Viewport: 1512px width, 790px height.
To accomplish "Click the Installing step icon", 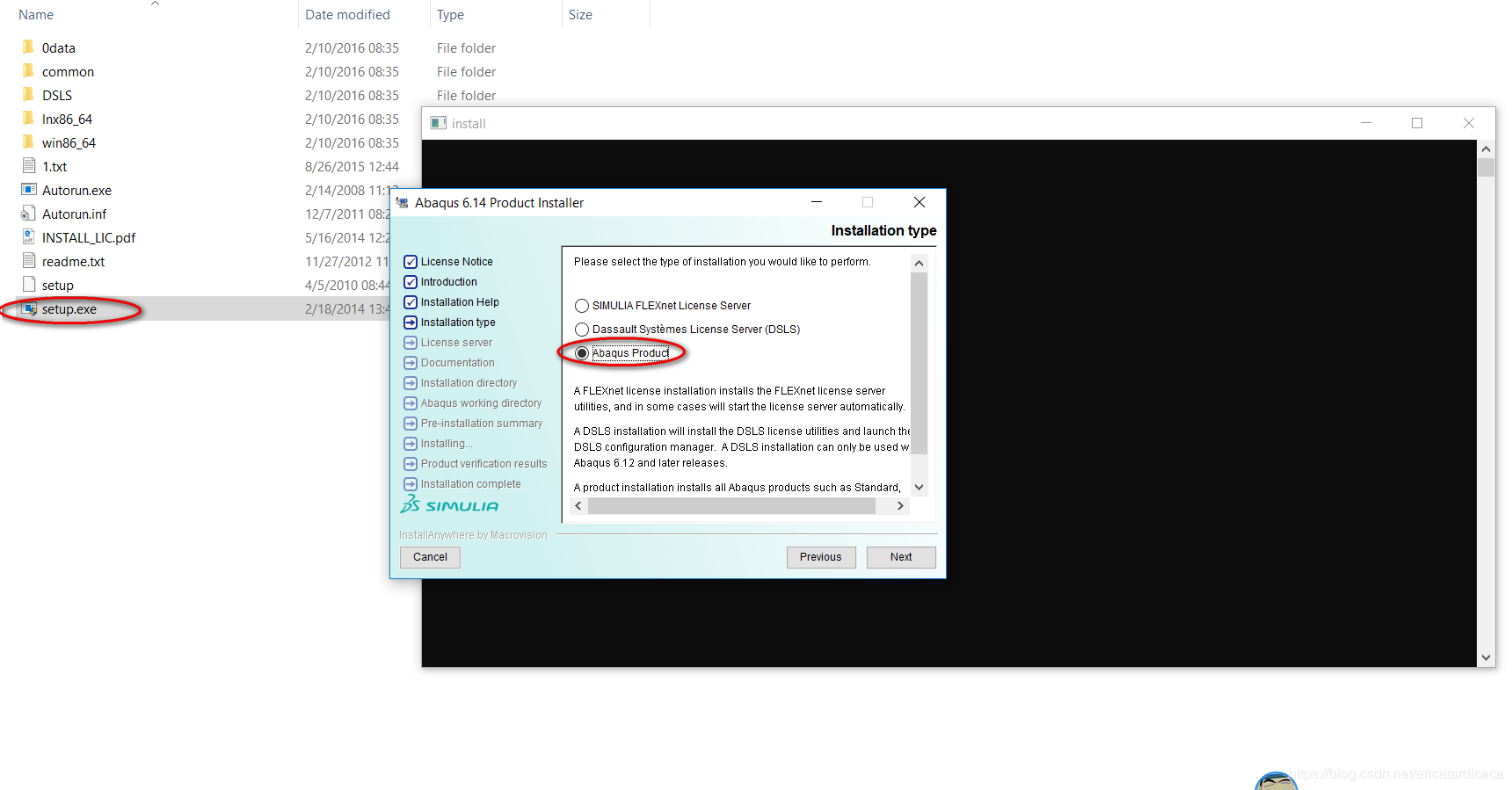I will click(411, 444).
